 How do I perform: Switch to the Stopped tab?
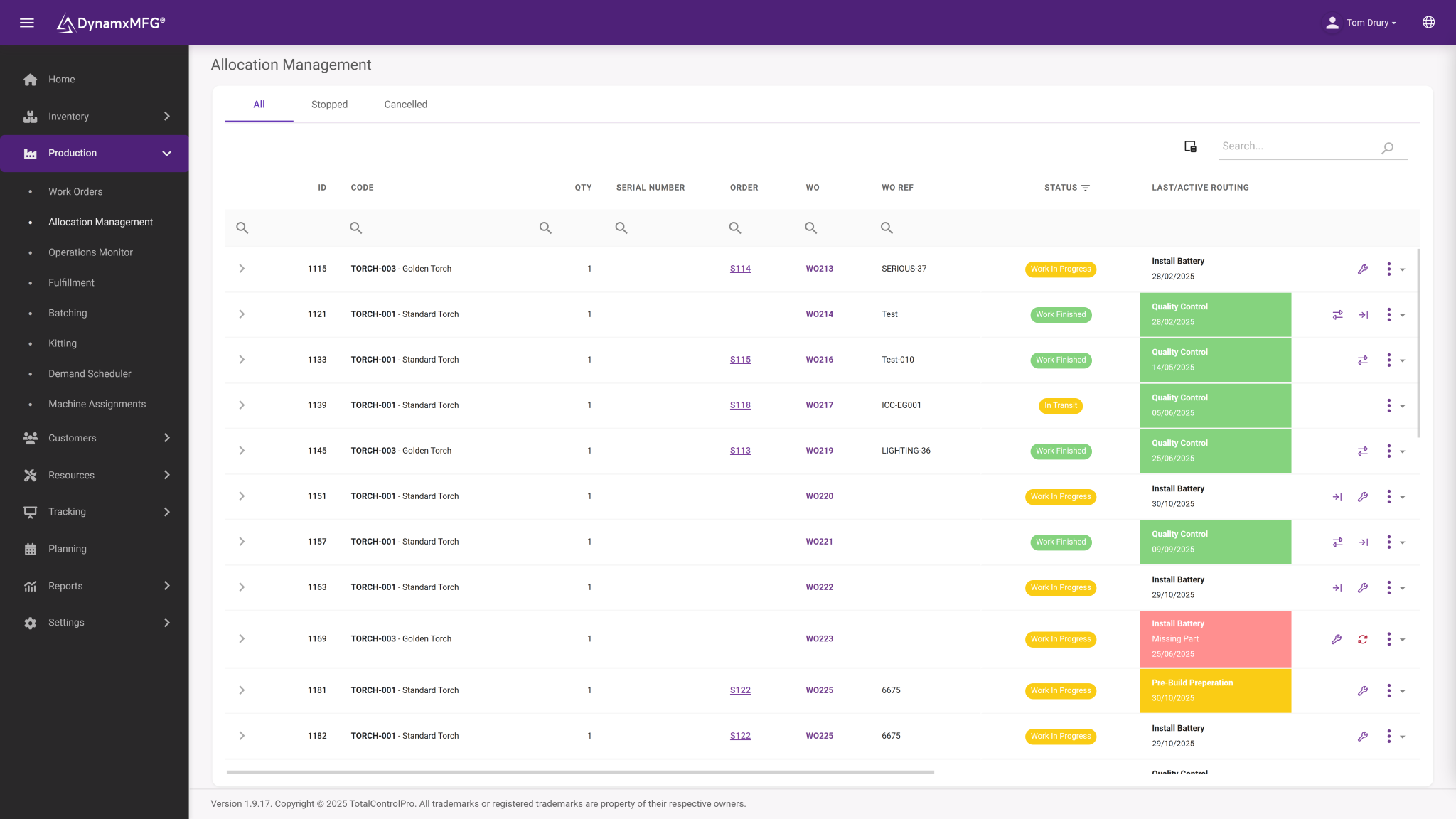pos(329,105)
